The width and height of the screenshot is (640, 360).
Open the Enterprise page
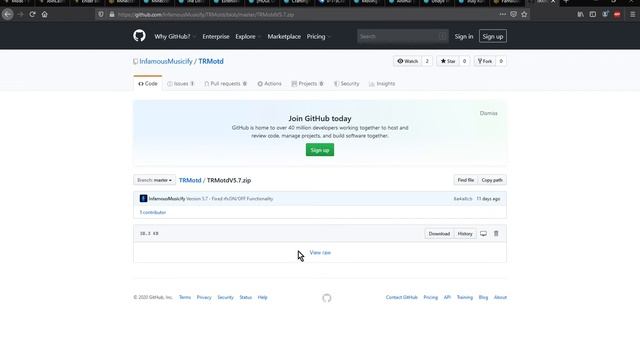[x=216, y=36]
